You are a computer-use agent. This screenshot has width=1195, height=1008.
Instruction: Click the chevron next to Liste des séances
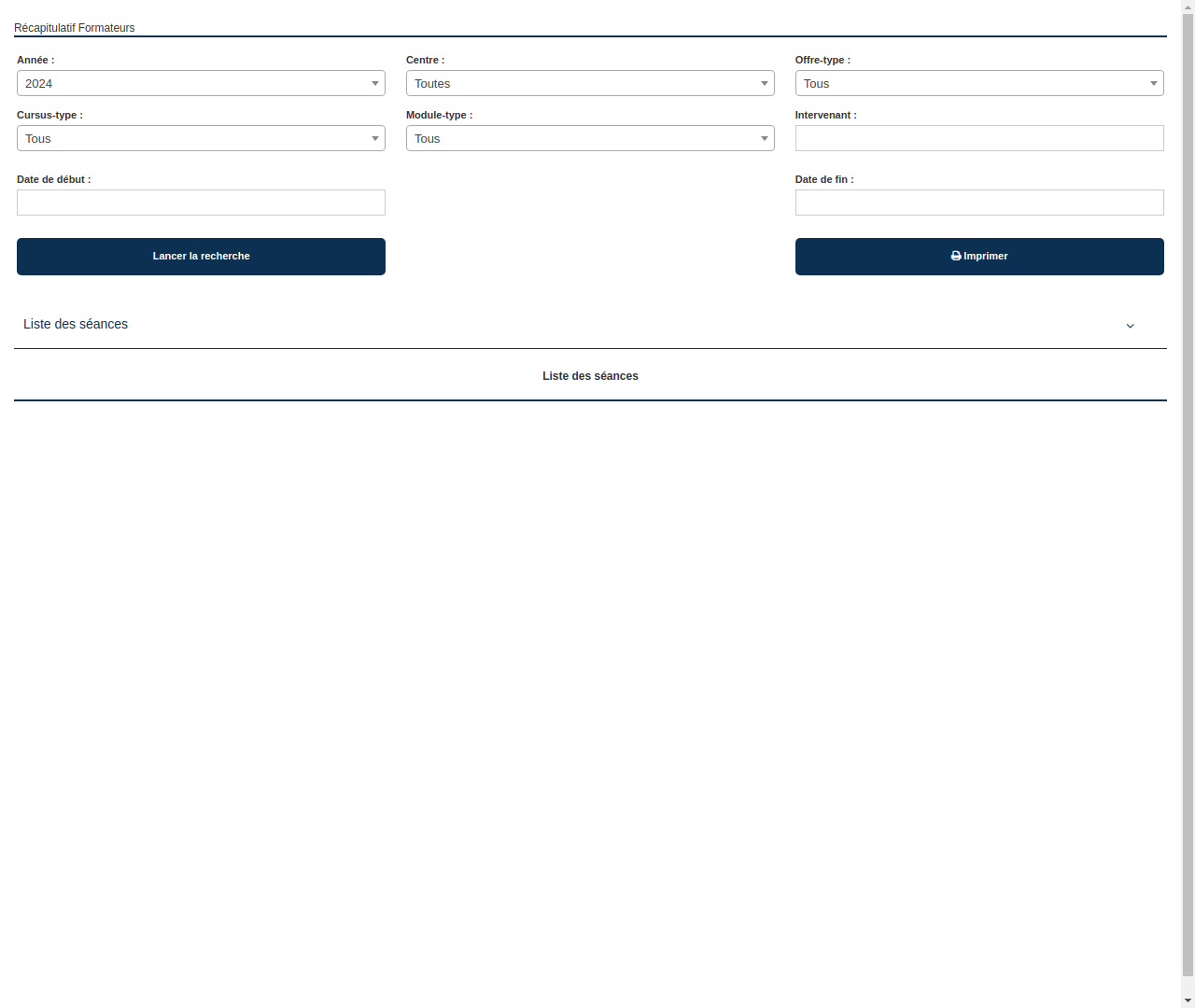[1131, 326]
